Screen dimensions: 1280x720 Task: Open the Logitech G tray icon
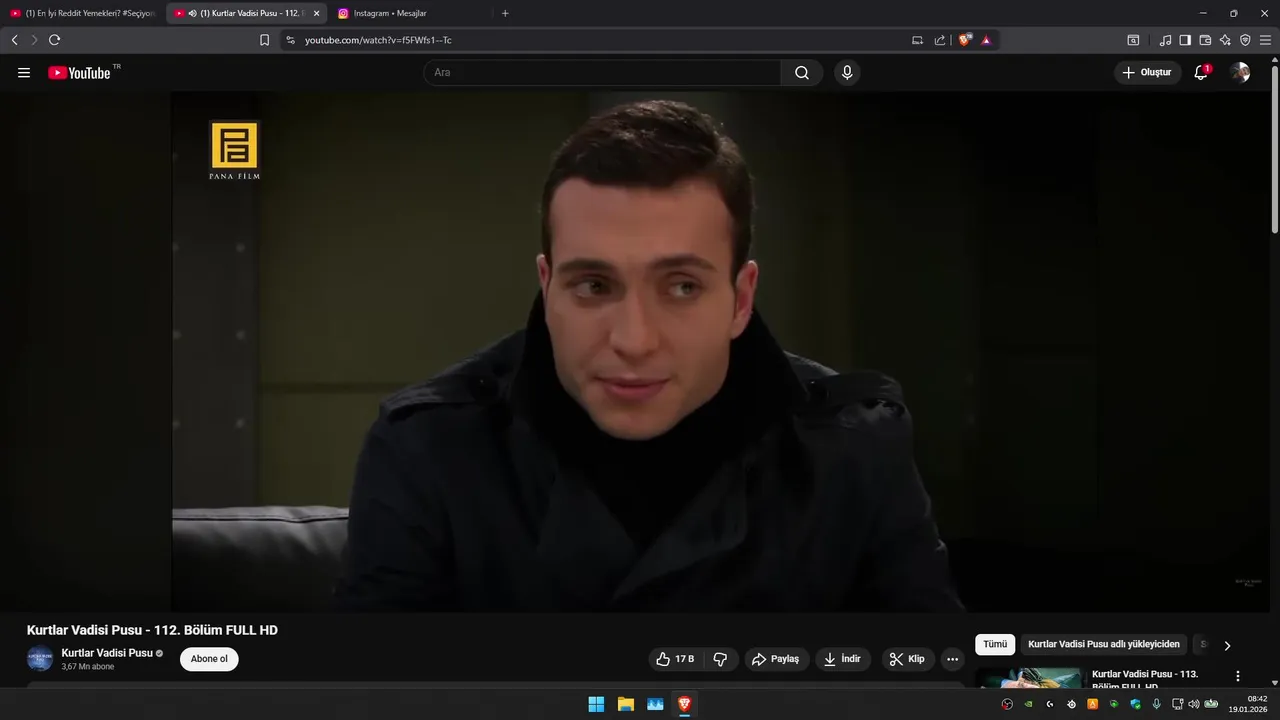tap(1050, 704)
